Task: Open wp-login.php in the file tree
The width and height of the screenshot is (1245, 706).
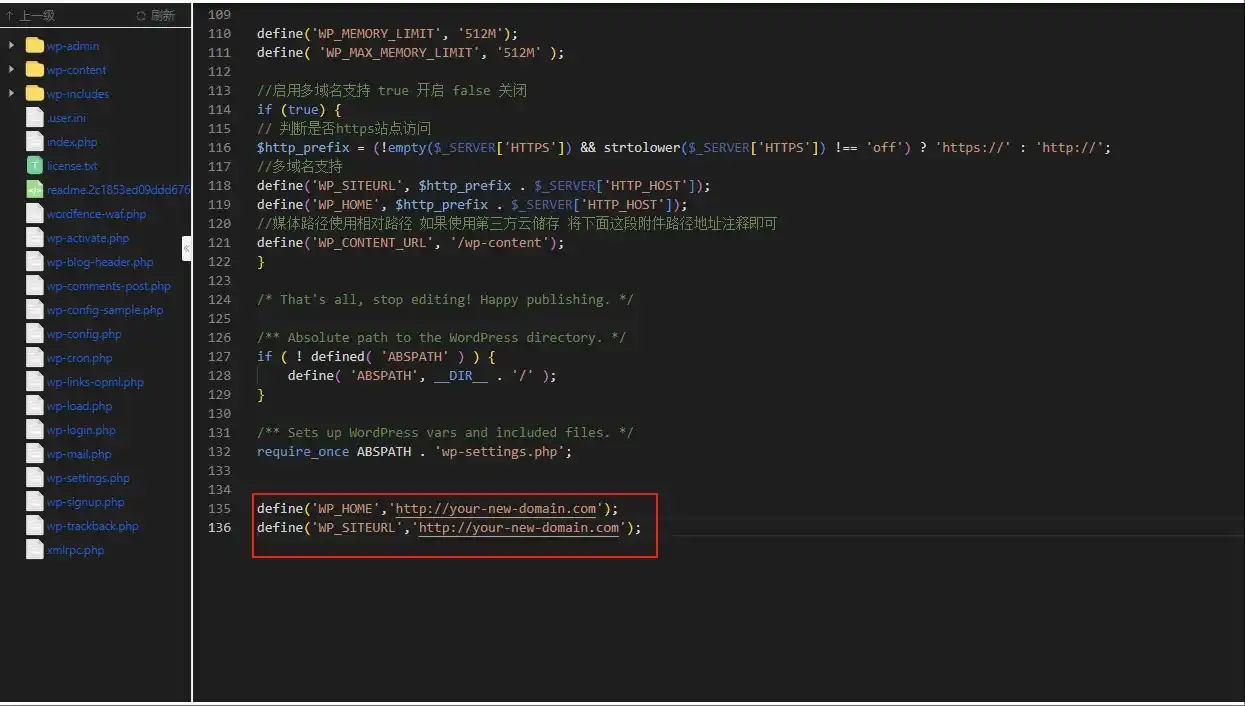Action: click(x=81, y=430)
